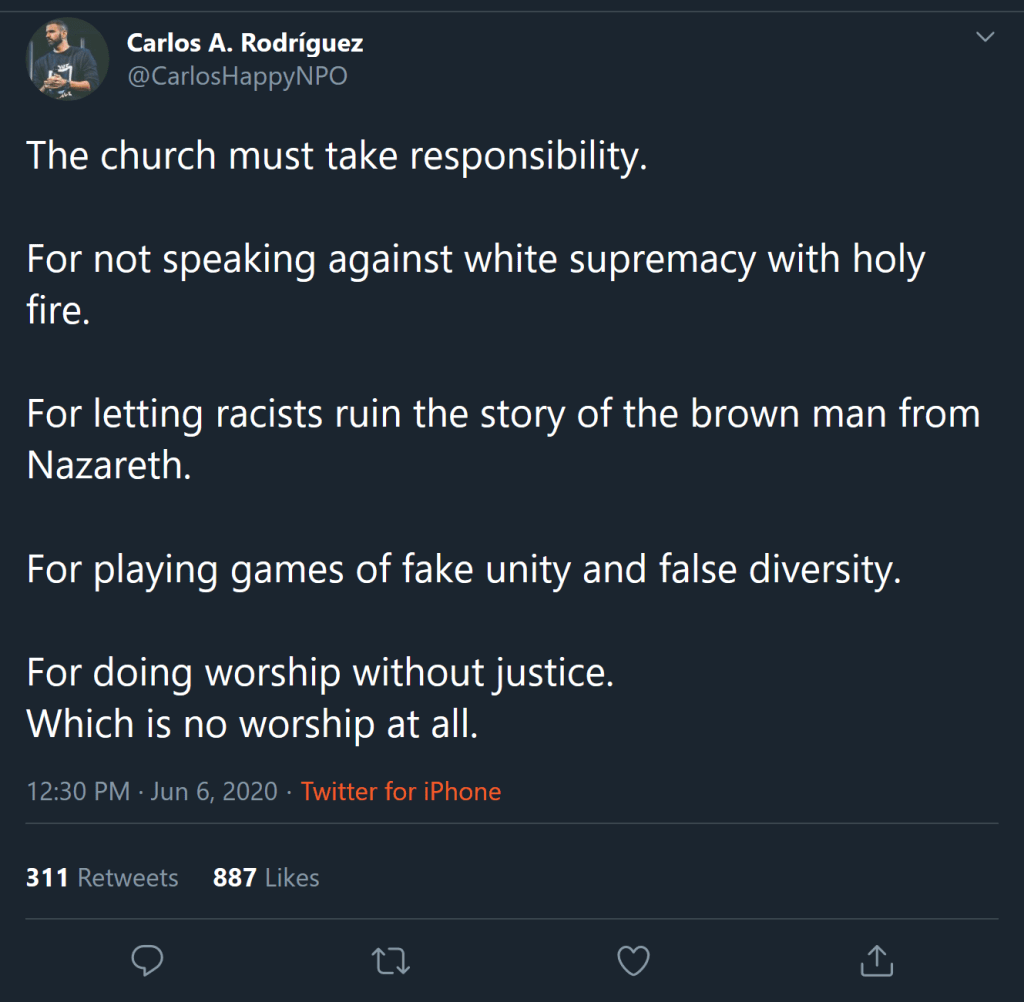The width and height of the screenshot is (1024, 1002).
Task: Click the word "Nazareth." in the tweet
Action: [x=108, y=466]
